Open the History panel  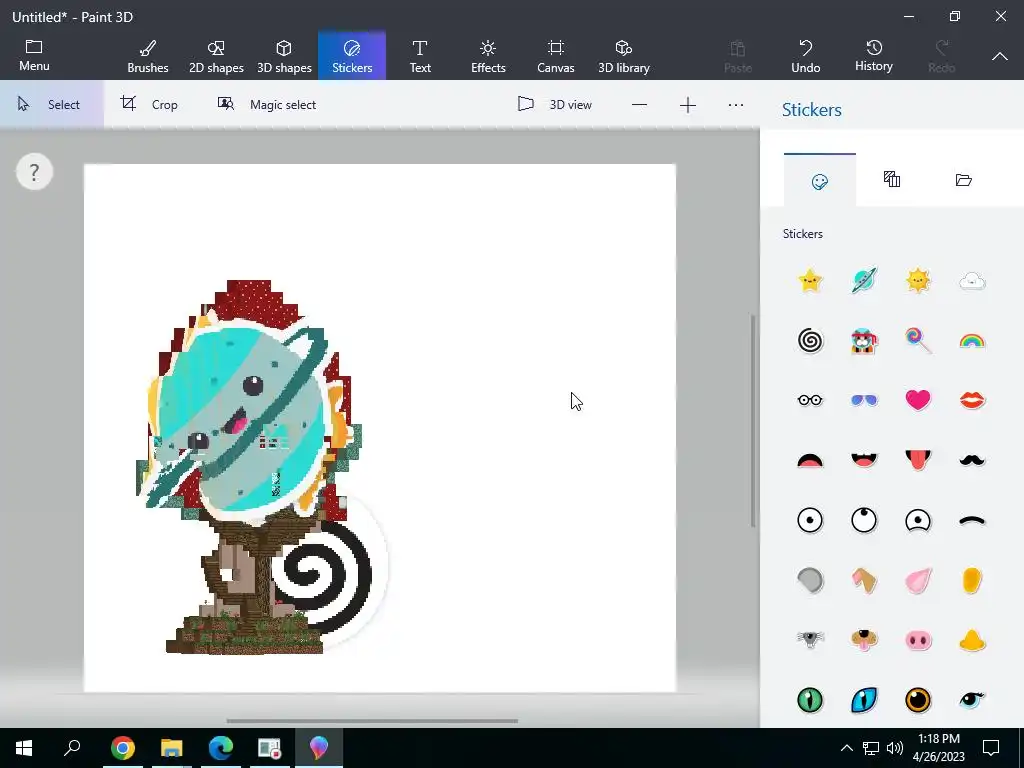(874, 56)
